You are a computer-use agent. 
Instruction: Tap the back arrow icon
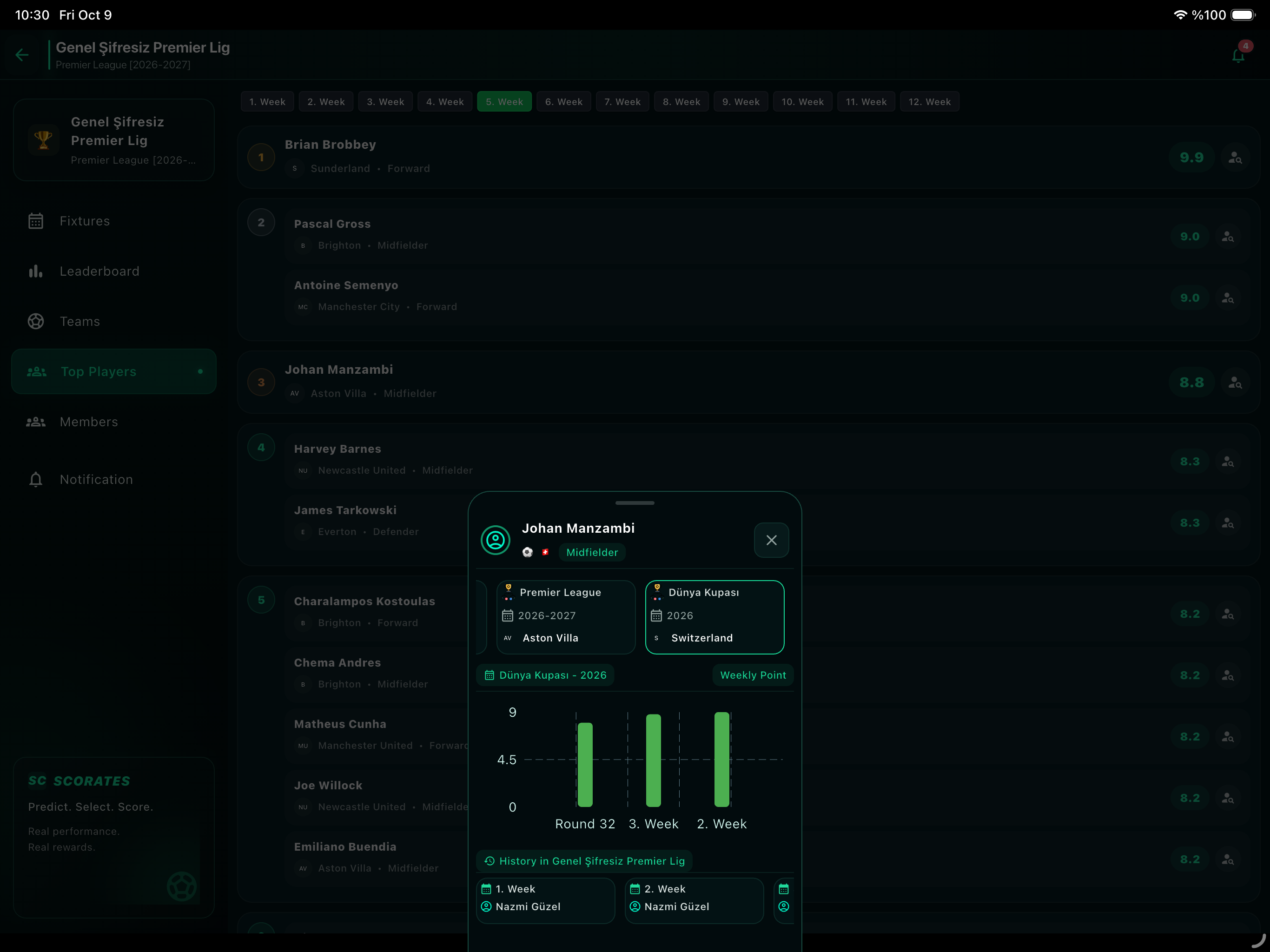(x=22, y=55)
